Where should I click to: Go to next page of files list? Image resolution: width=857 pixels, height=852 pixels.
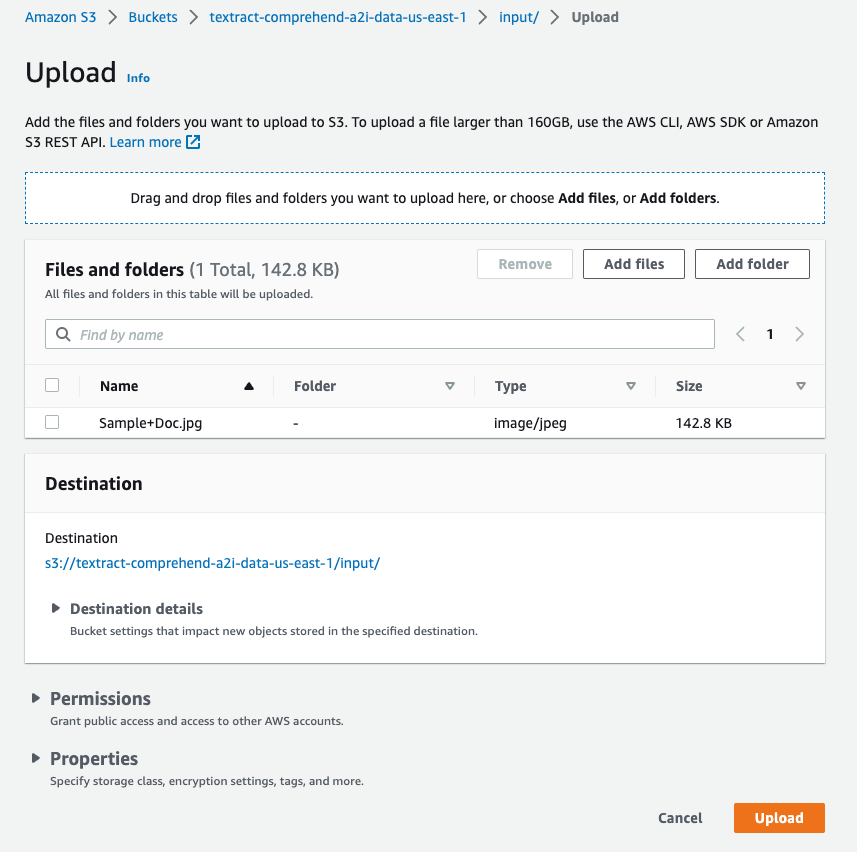800,335
